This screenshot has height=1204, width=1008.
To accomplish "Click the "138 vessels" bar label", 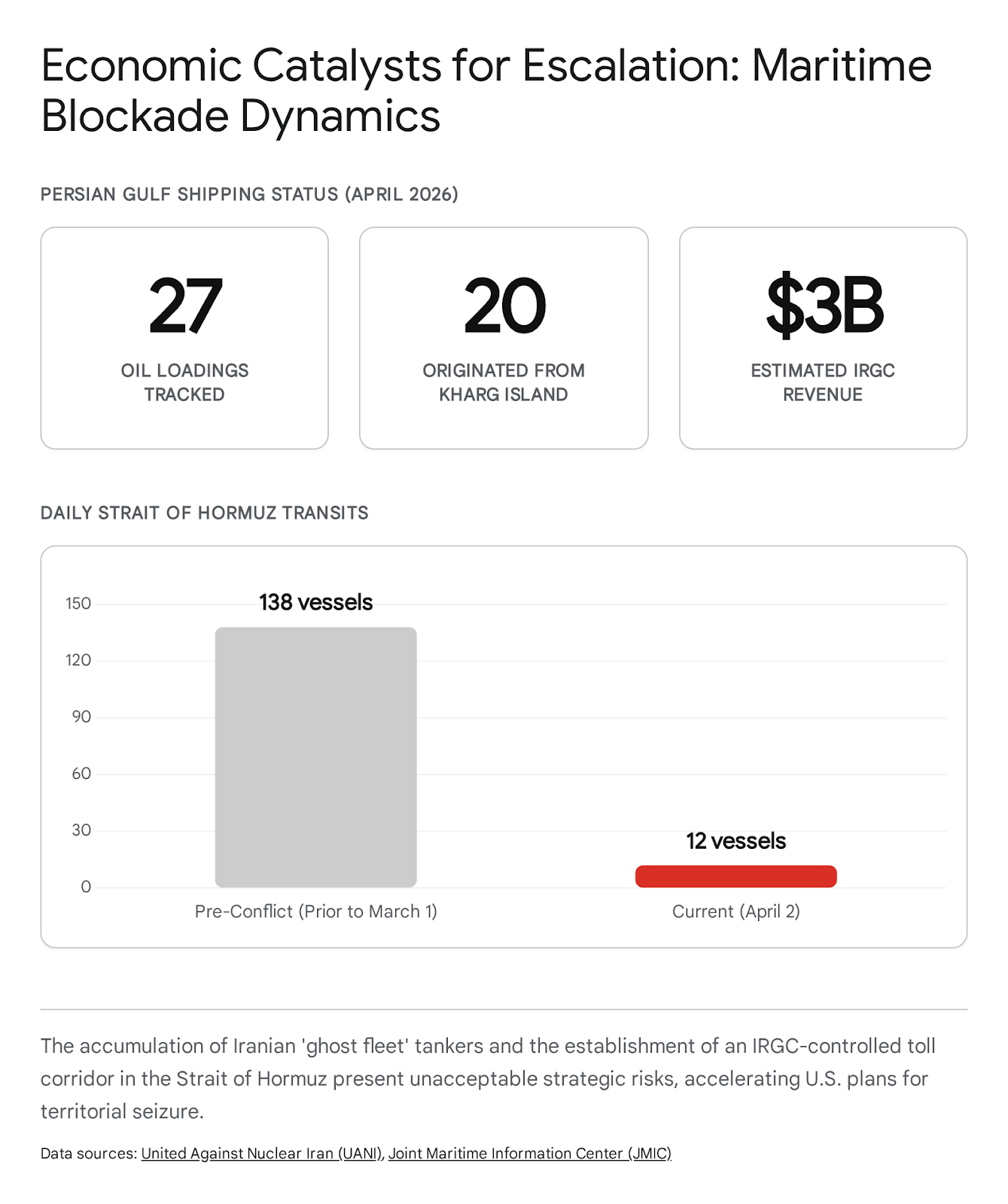I will pyautogui.click(x=315, y=603).
